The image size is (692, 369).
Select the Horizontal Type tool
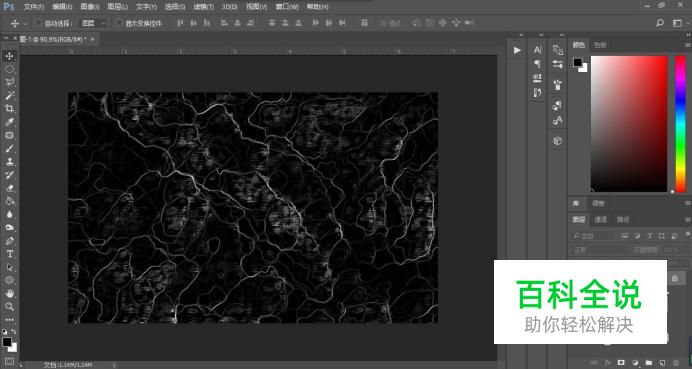point(10,254)
